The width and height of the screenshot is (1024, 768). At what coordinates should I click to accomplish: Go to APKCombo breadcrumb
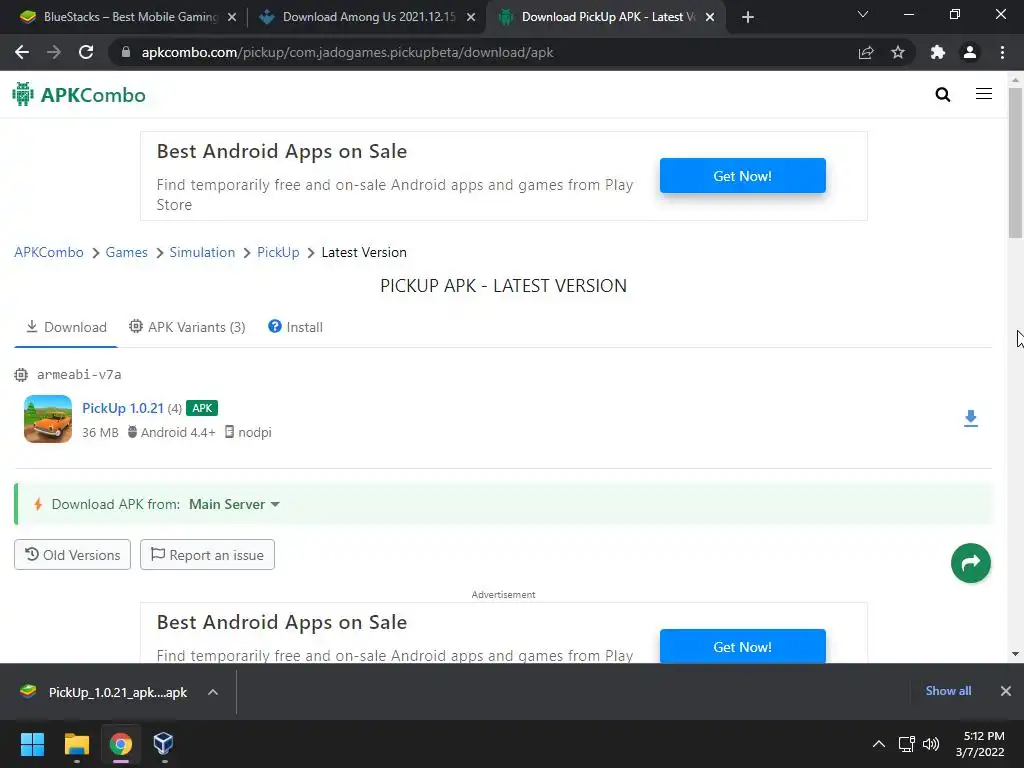[x=49, y=252]
